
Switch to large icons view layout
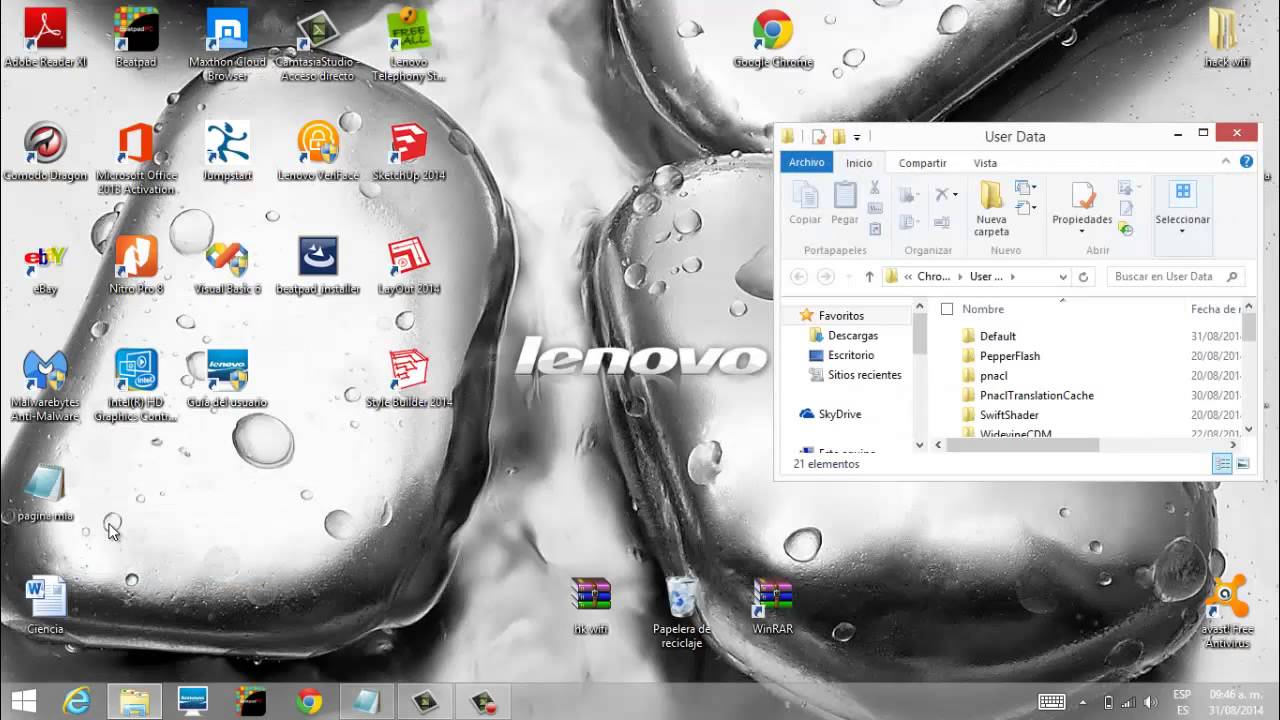pos(1243,464)
